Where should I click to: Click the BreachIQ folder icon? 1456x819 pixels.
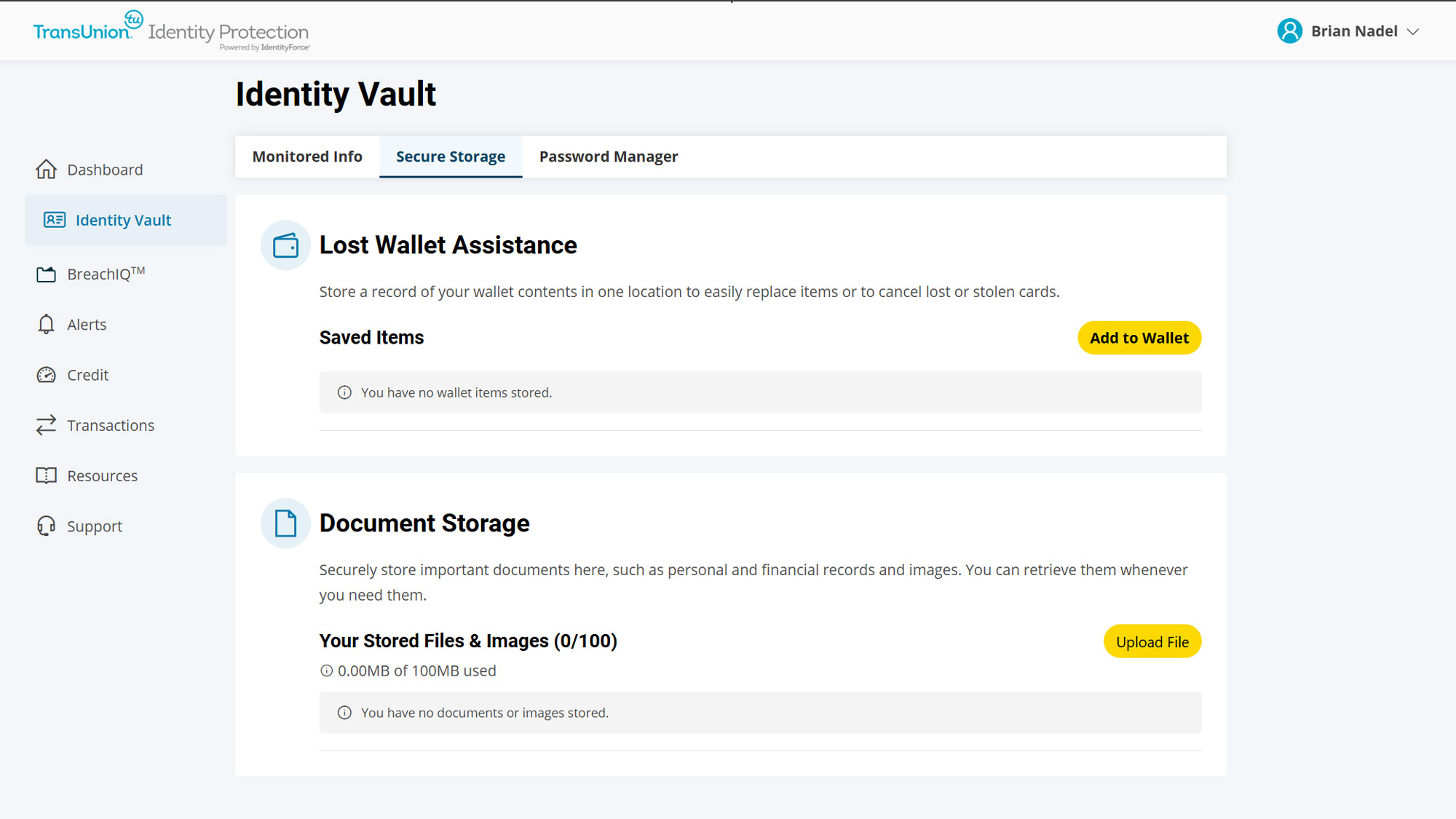point(46,274)
